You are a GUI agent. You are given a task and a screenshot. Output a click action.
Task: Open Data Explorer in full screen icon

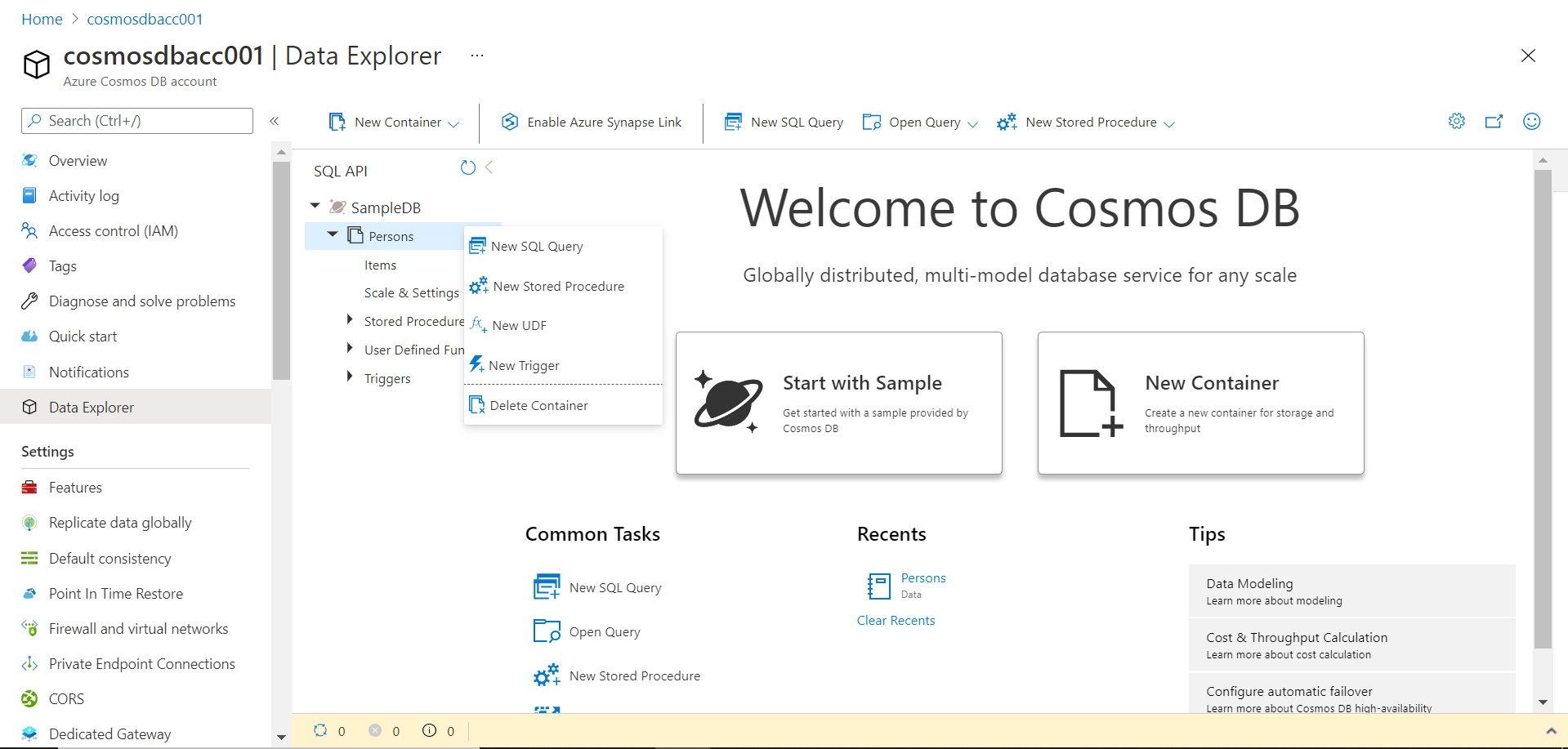tap(1494, 122)
